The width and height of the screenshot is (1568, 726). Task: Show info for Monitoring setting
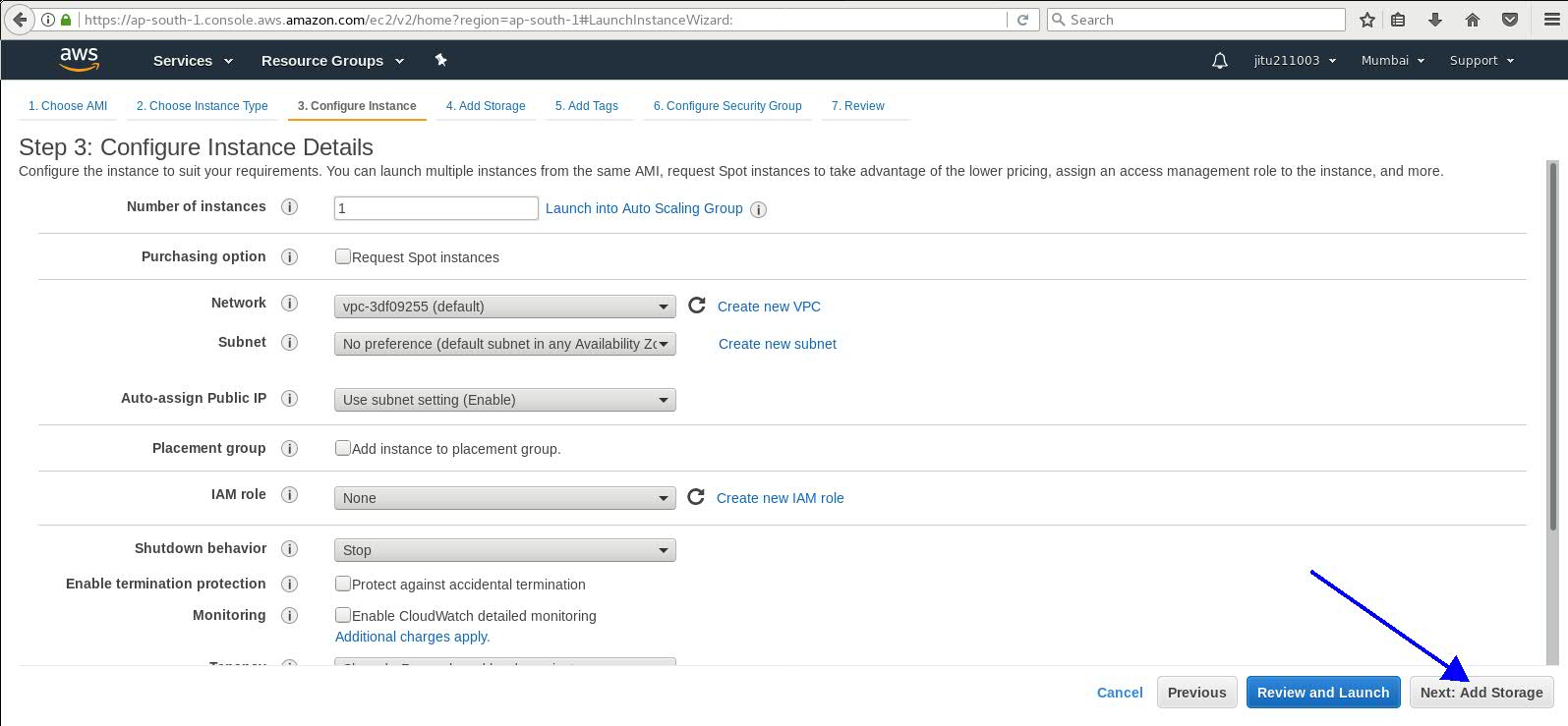point(290,616)
